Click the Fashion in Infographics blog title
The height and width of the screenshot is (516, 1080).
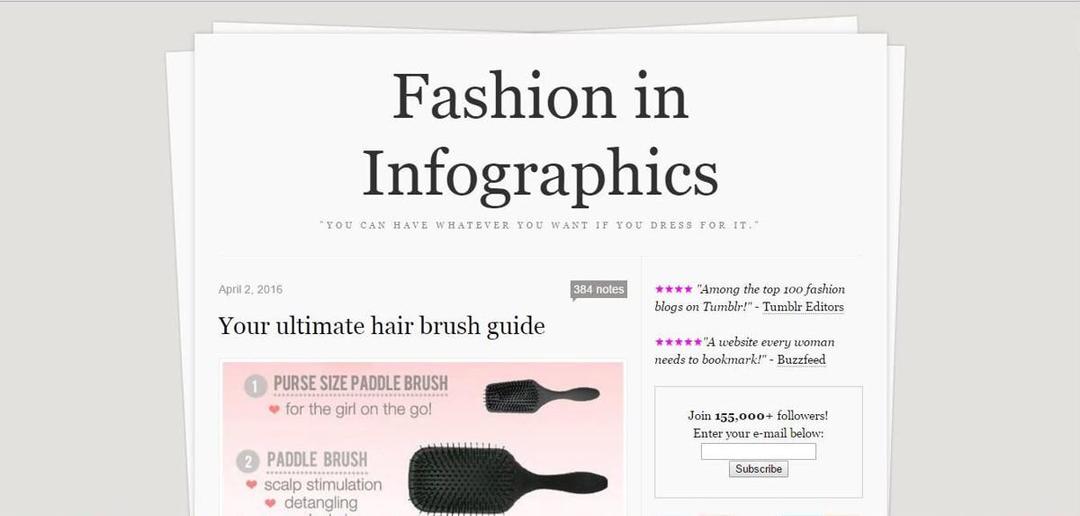click(540, 135)
